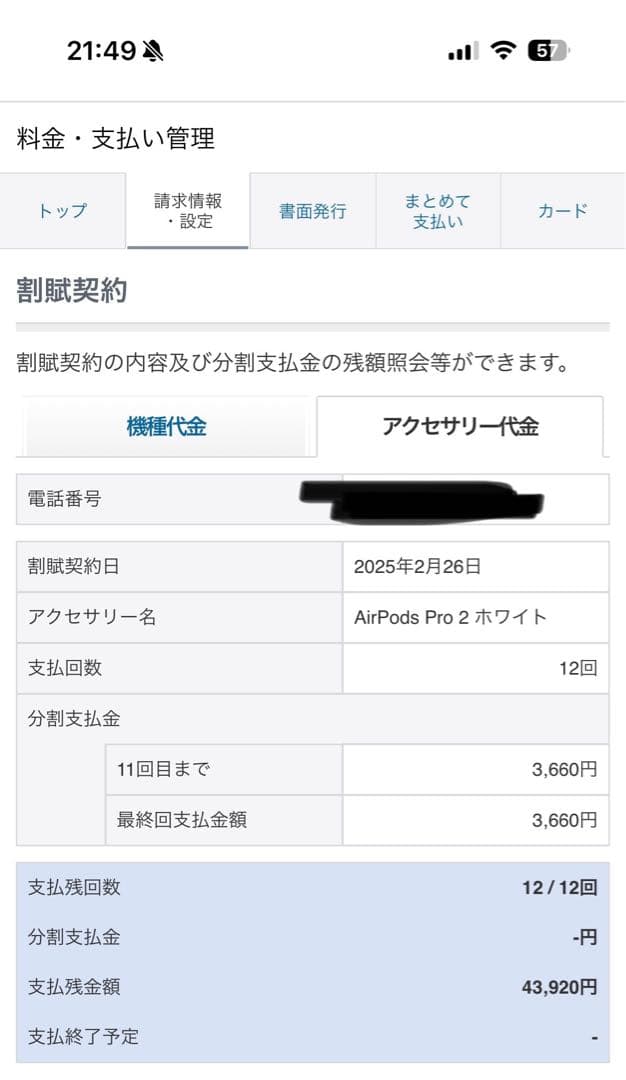Switch to the トップ tab
Viewport: 626px width, 1080px height.
[x=62, y=211]
